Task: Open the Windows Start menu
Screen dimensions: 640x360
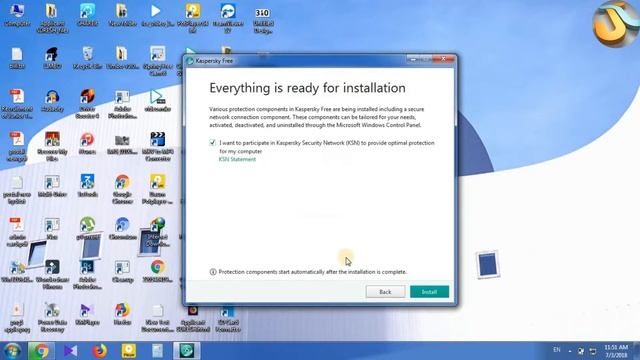Action: pyautogui.click(x=12, y=351)
